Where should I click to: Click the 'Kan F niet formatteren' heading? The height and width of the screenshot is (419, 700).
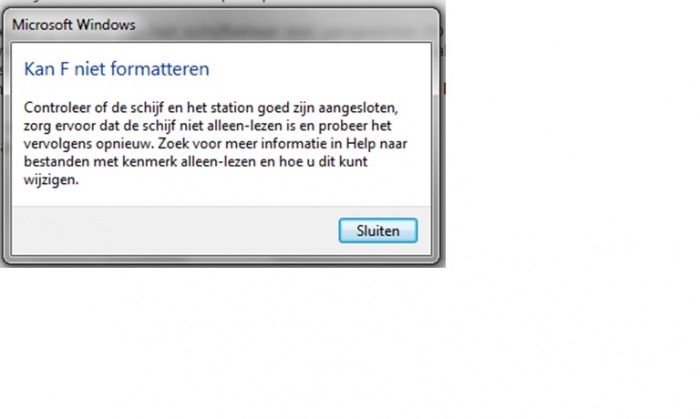click(x=117, y=69)
